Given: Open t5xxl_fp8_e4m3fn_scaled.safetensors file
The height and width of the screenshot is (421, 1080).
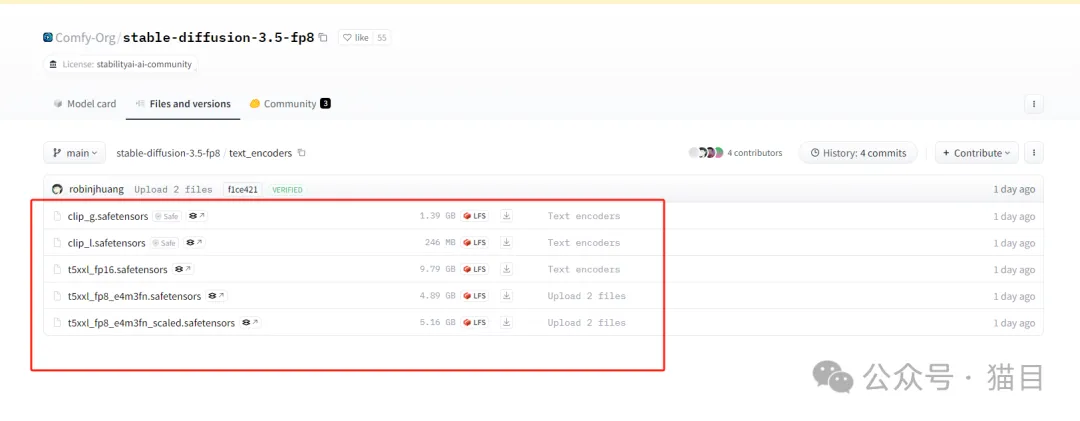Looking at the screenshot, I should (151, 322).
